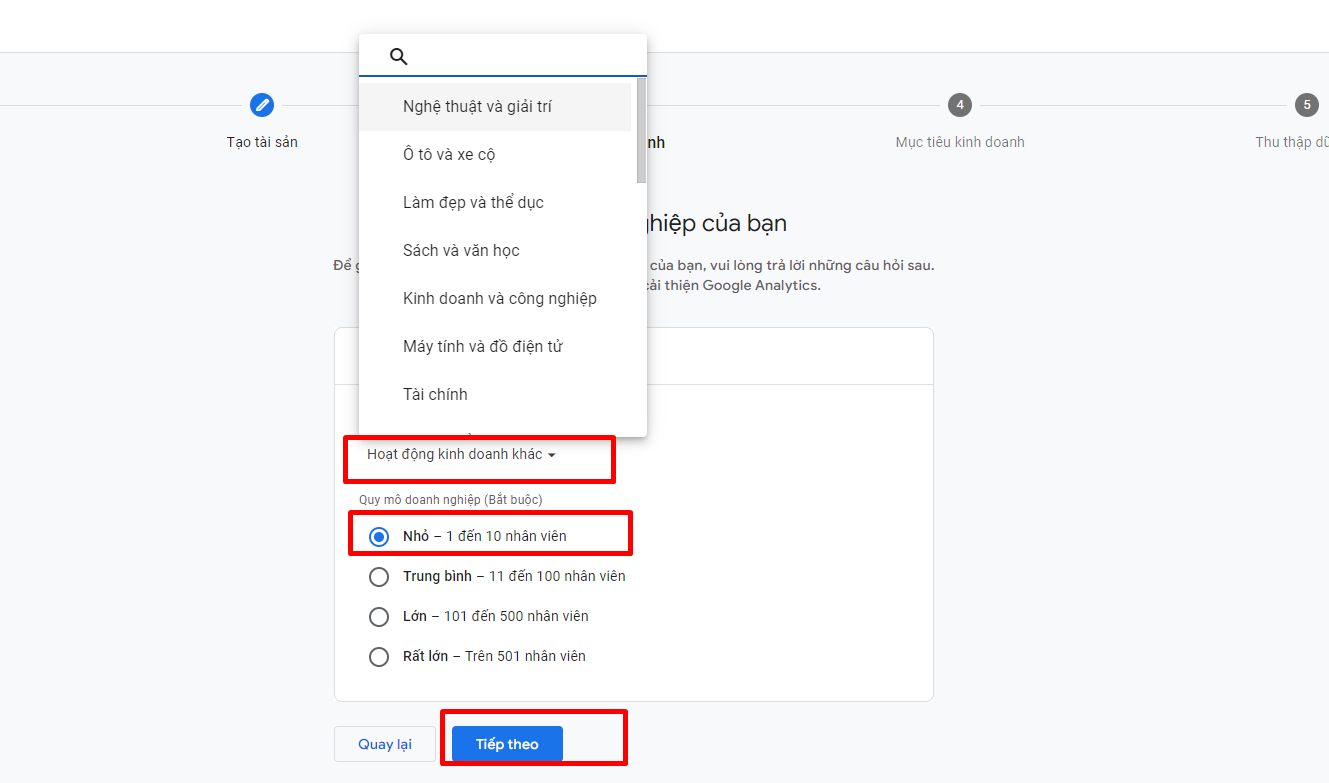Click step 5 circle icon
Screen dimensions: 1329x783
[x=1306, y=105]
